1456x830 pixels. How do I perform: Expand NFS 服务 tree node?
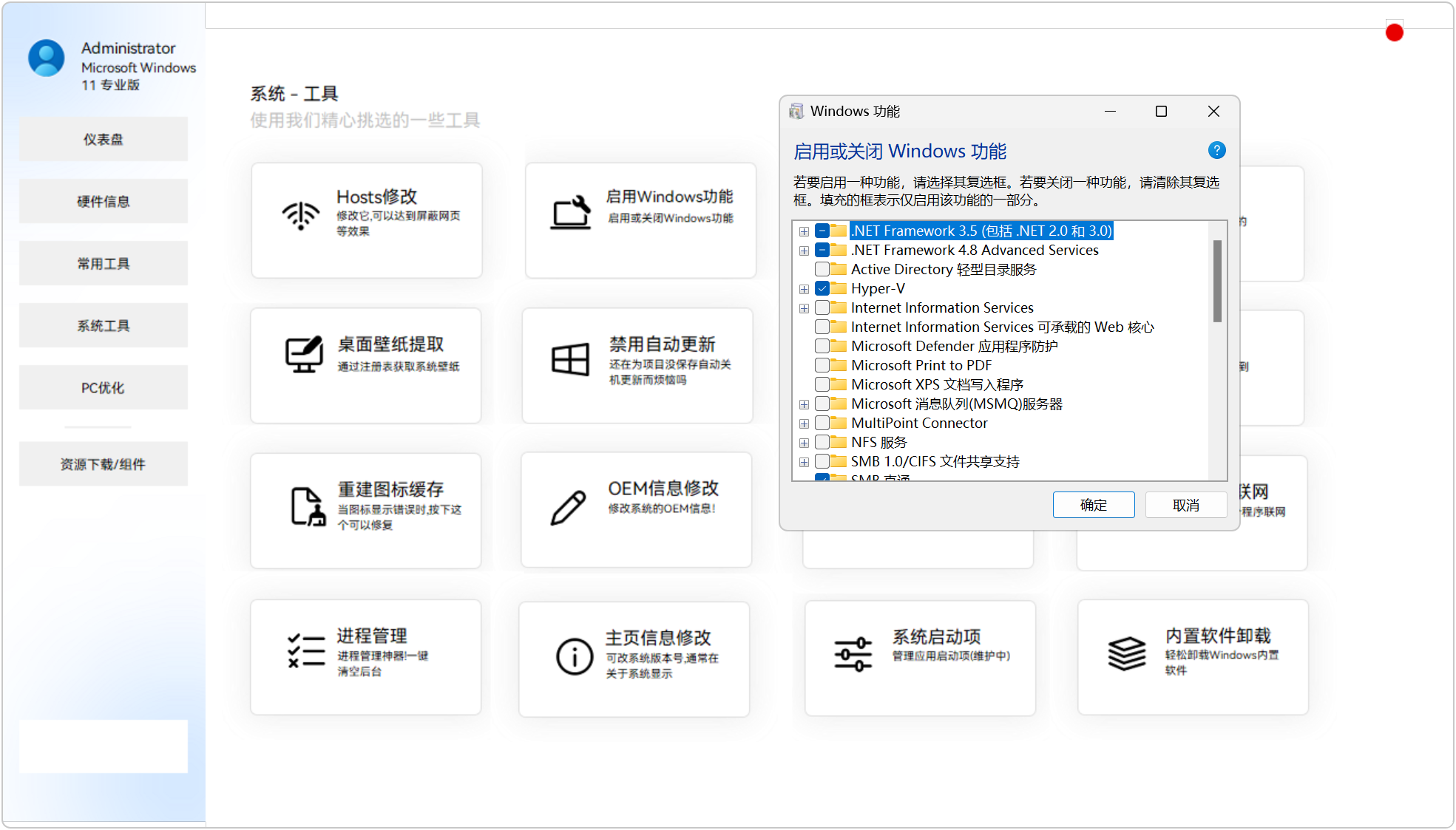pyautogui.click(x=804, y=443)
